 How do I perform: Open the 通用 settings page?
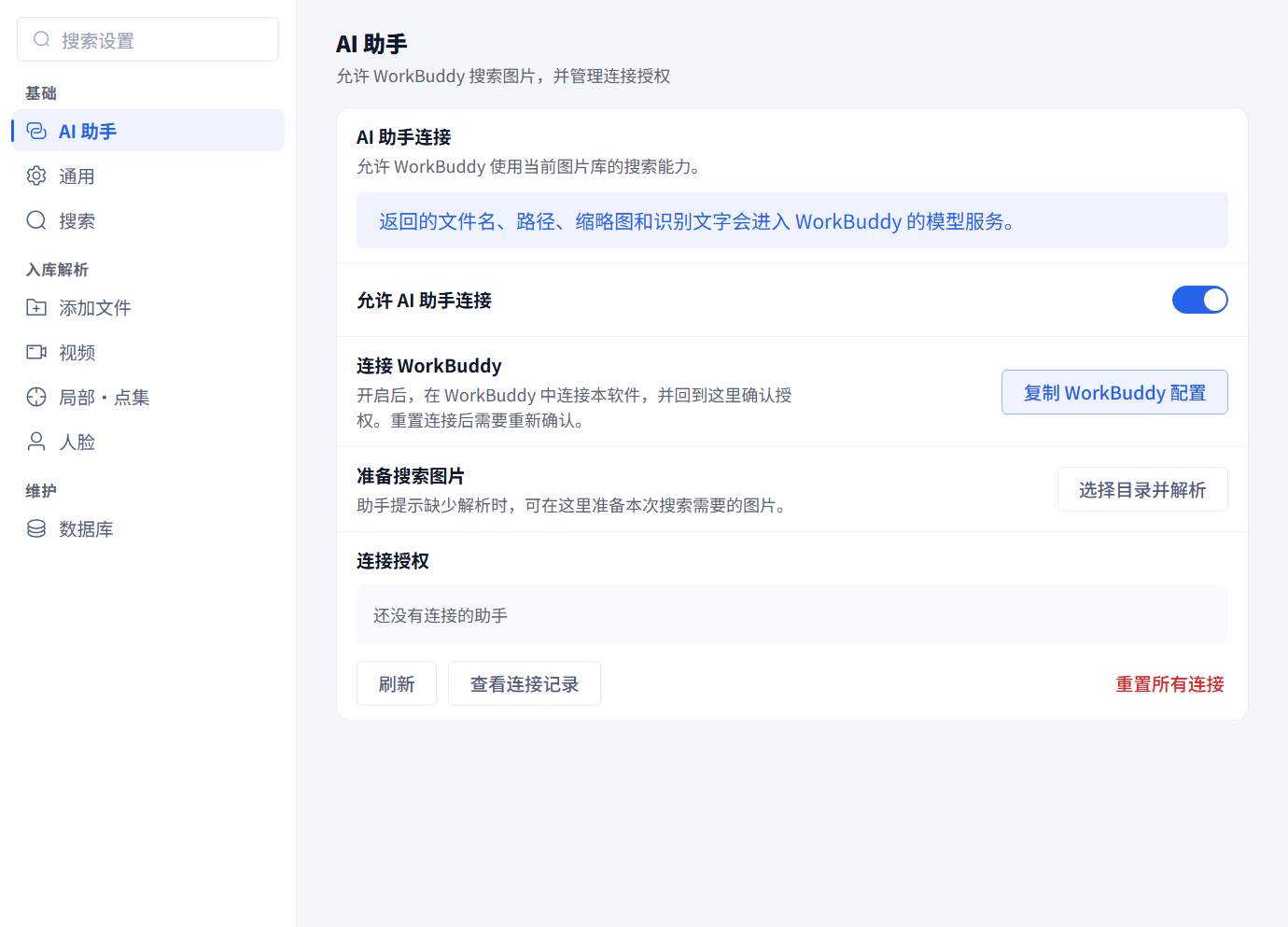point(148,176)
